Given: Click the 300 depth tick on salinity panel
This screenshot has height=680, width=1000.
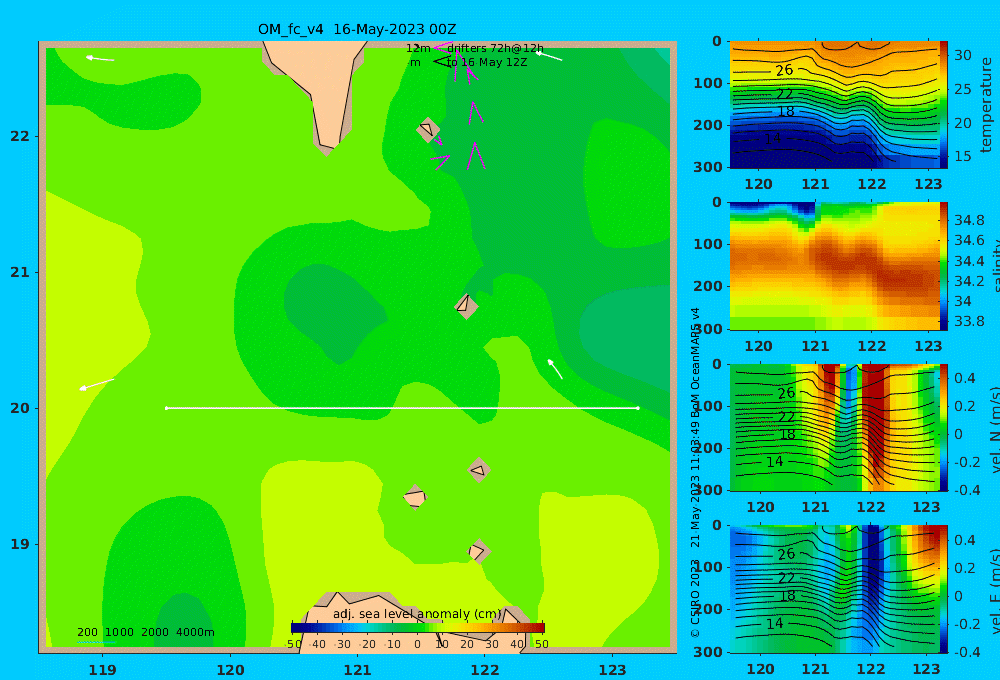Looking at the screenshot, I should tap(707, 329).
